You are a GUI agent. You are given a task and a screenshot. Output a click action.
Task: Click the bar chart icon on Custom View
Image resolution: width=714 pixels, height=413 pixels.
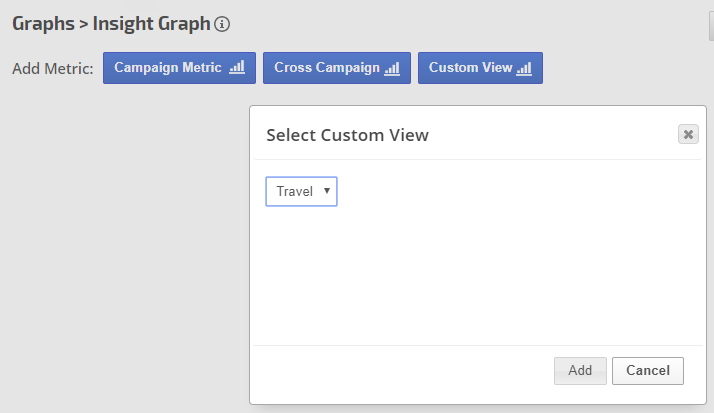[x=524, y=68]
